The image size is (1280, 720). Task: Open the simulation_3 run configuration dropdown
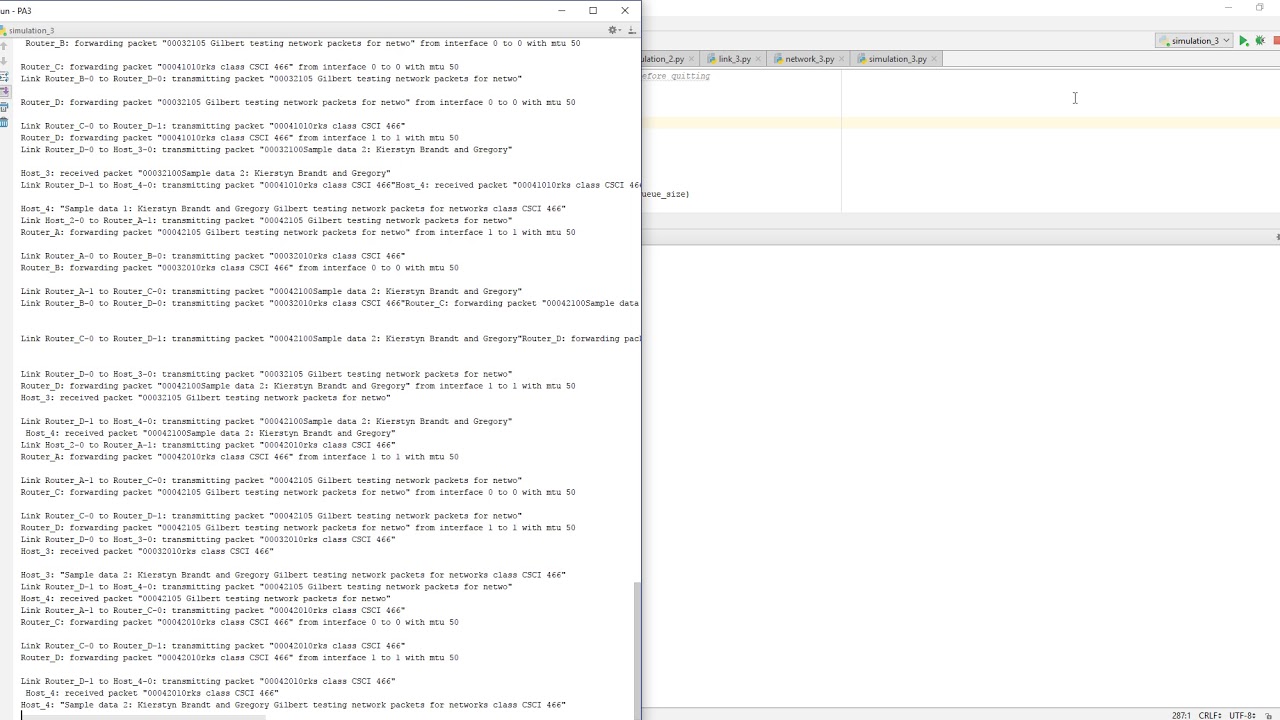[x=1194, y=41]
